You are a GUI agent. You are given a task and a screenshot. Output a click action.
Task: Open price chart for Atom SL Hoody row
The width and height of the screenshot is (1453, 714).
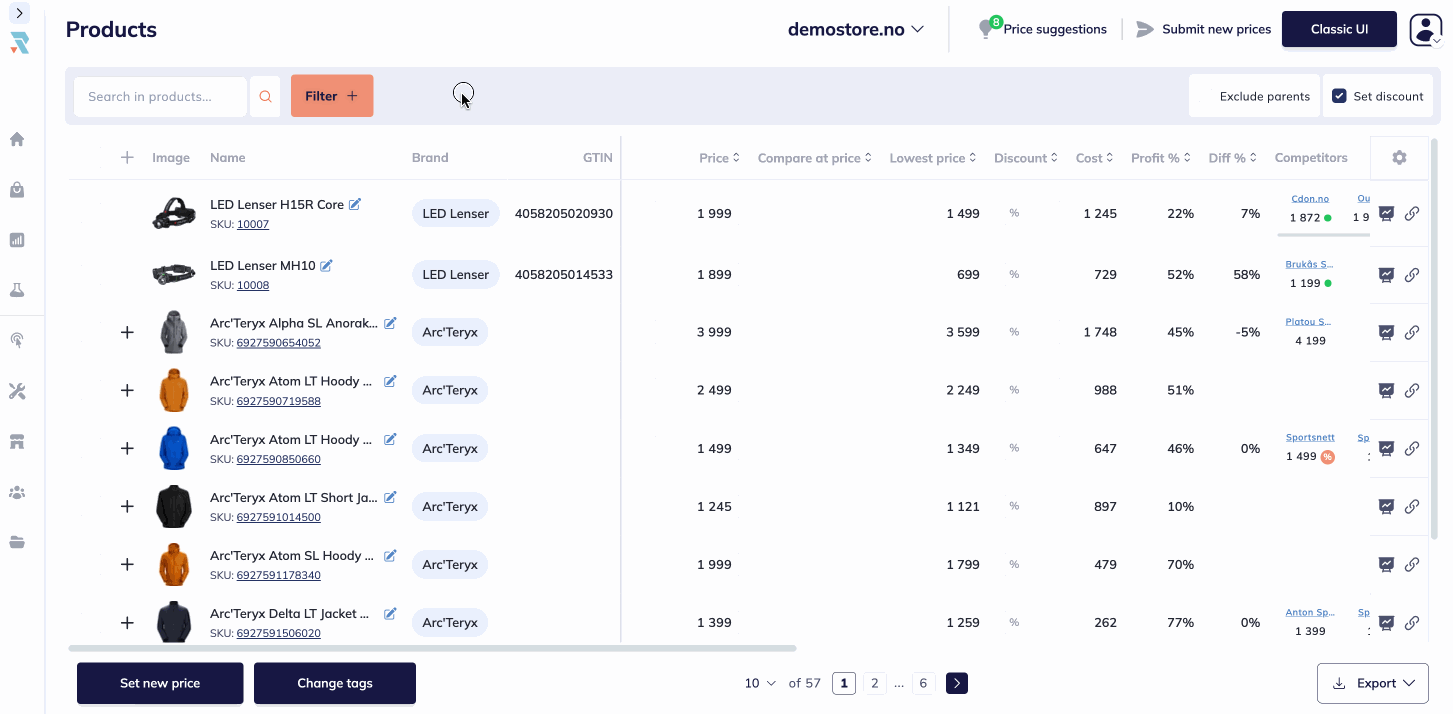tap(1386, 564)
